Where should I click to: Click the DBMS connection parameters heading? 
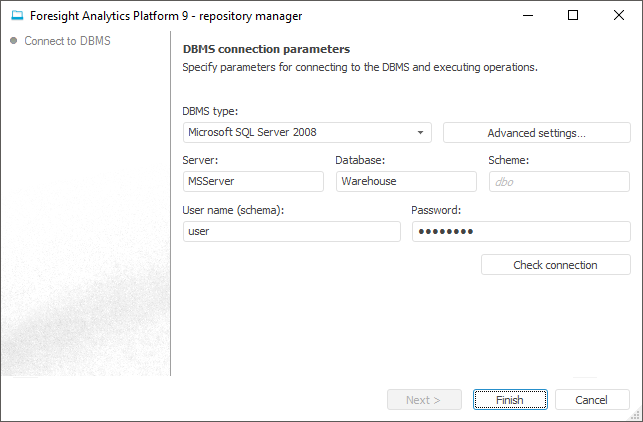tap(266, 48)
